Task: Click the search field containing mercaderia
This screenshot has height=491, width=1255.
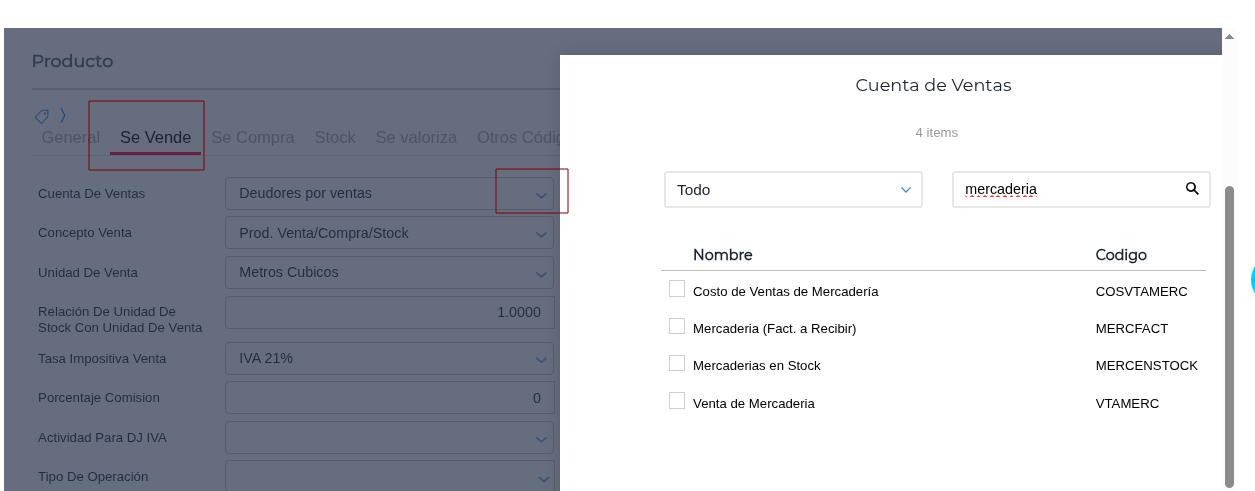Action: (1065, 189)
